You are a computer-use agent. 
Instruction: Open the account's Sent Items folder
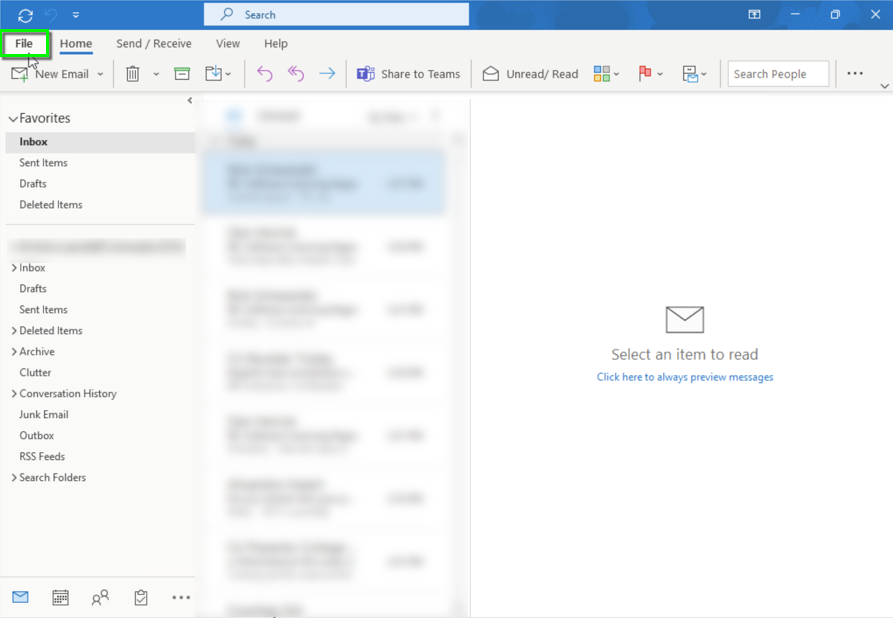pyautogui.click(x=43, y=310)
